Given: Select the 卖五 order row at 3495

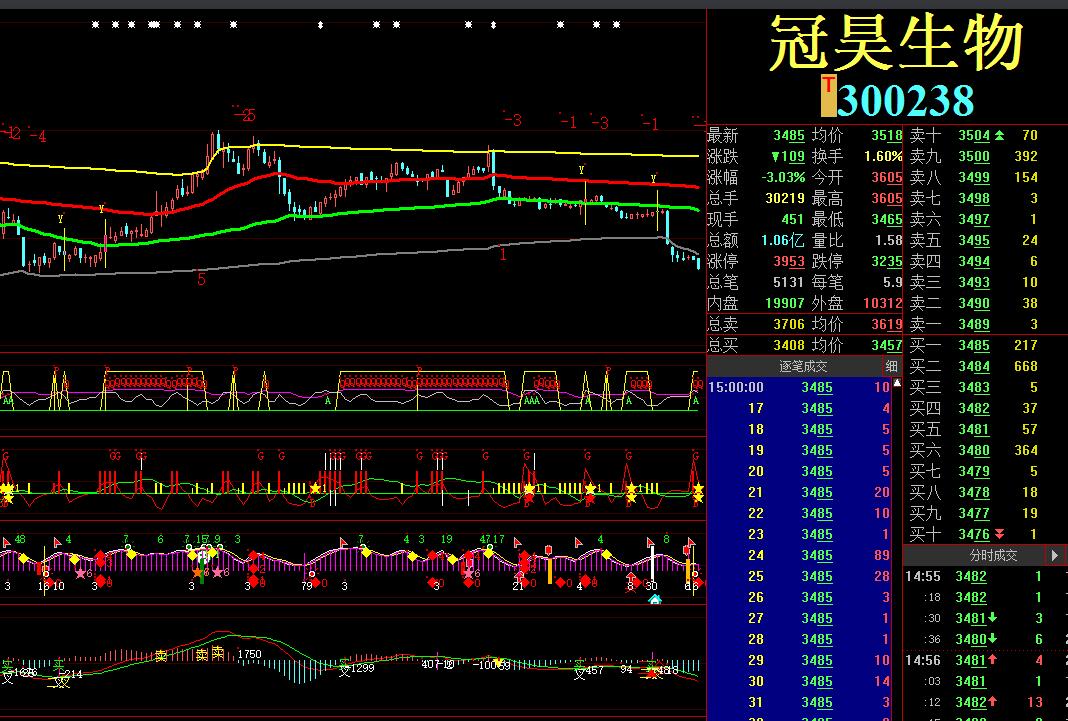Looking at the screenshot, I should [x=974, y=240].
